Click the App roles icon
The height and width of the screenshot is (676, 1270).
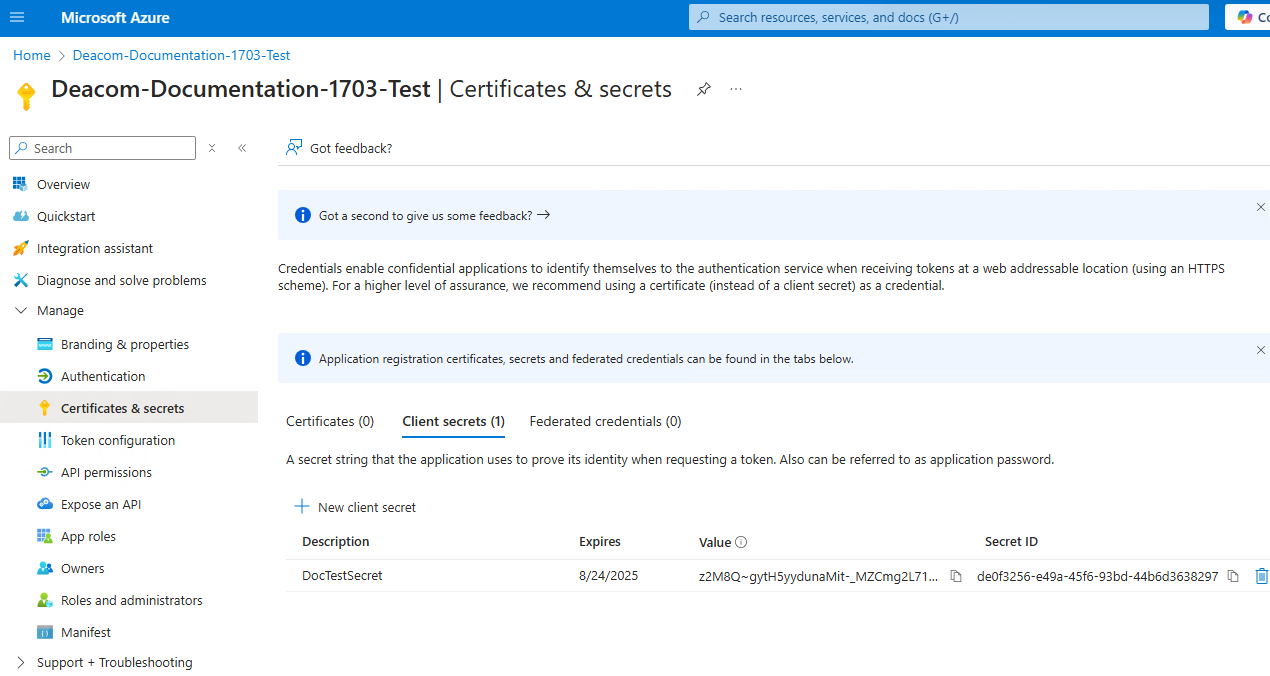(44, 536)
